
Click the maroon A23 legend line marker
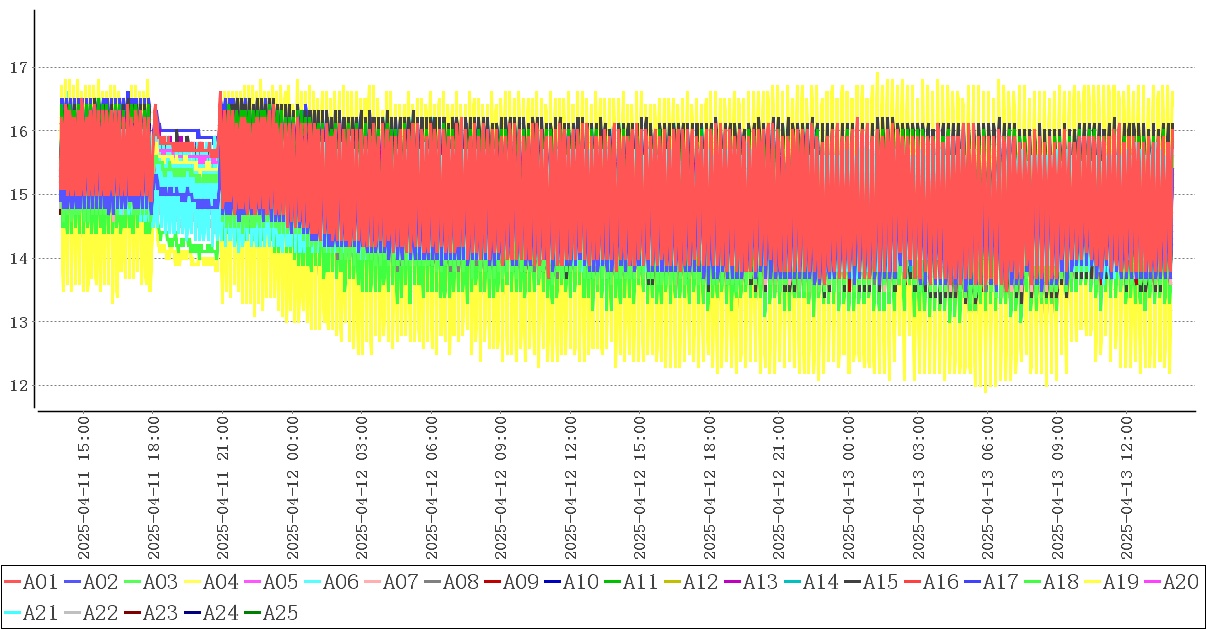click(x=132, y=612)
